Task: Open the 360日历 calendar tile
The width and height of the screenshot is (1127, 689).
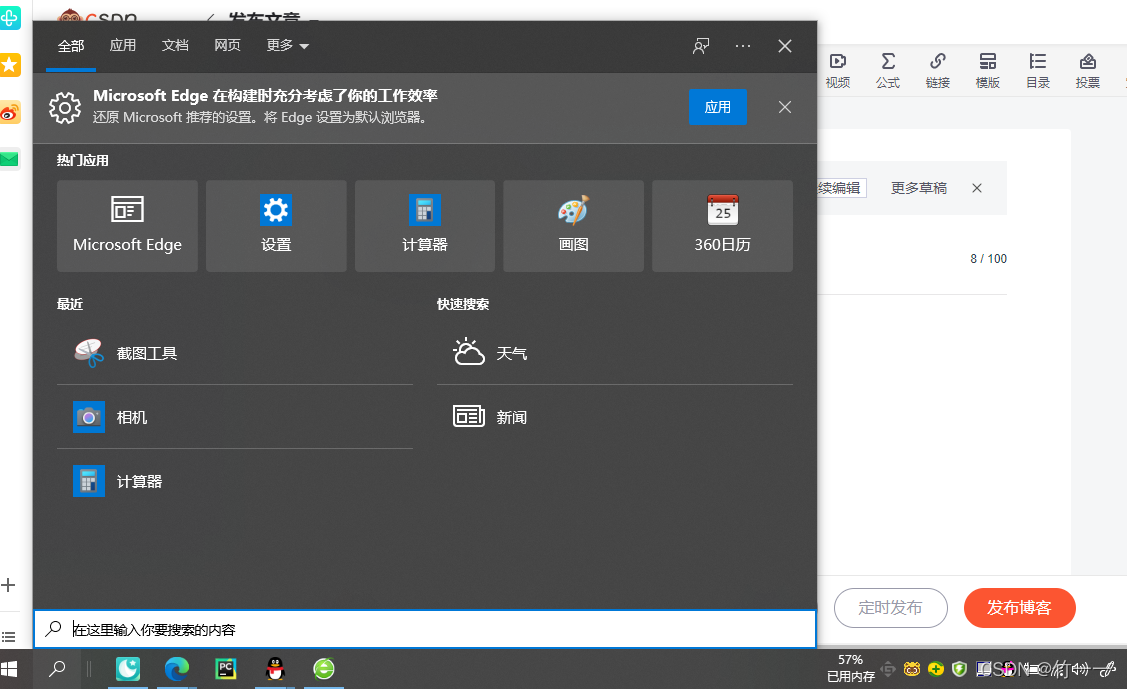Action: click(x=722, y=226)
